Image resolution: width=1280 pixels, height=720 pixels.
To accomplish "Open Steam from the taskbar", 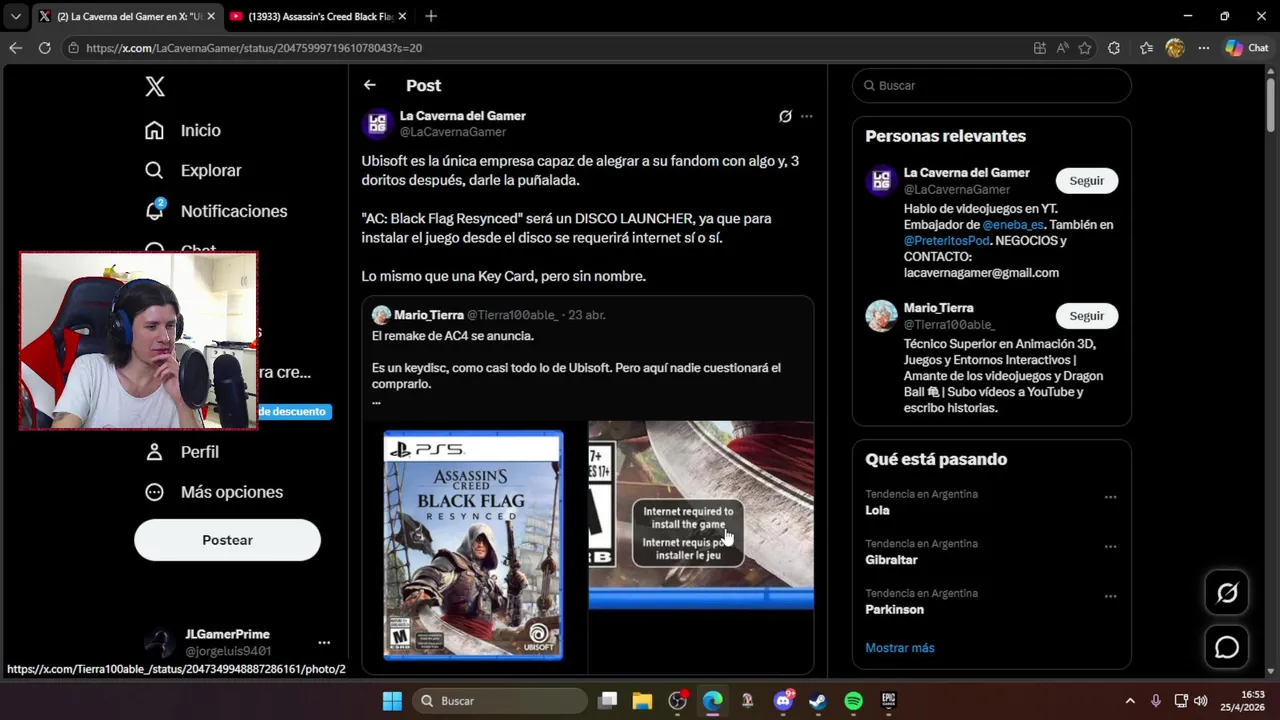I will pos(818,701).
